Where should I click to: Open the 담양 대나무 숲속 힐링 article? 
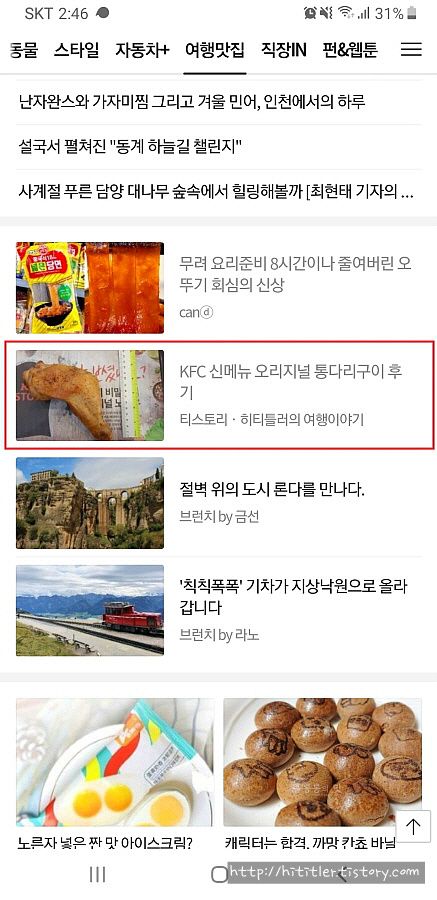[x=216, y=192]
